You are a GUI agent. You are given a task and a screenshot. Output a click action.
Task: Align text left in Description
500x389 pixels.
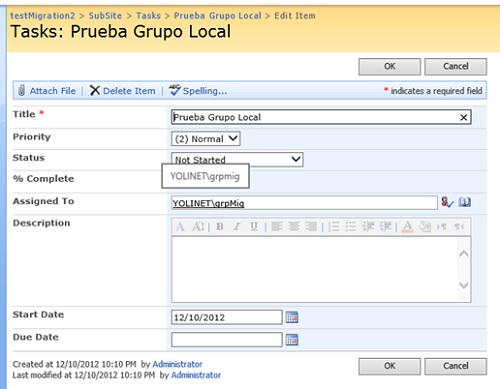coord(277,227)
